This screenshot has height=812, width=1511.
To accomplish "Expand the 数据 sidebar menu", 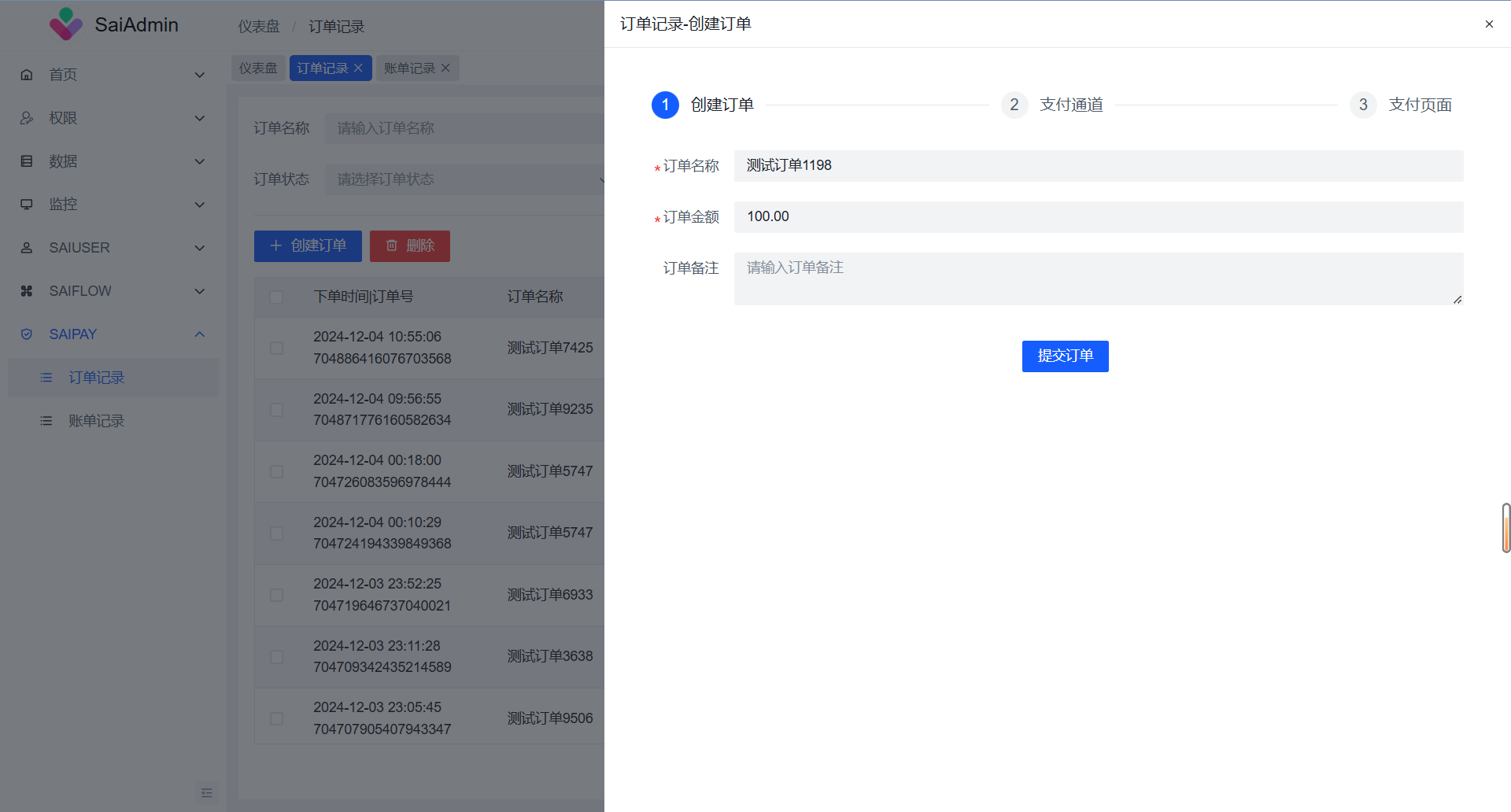I will (110, 161).
